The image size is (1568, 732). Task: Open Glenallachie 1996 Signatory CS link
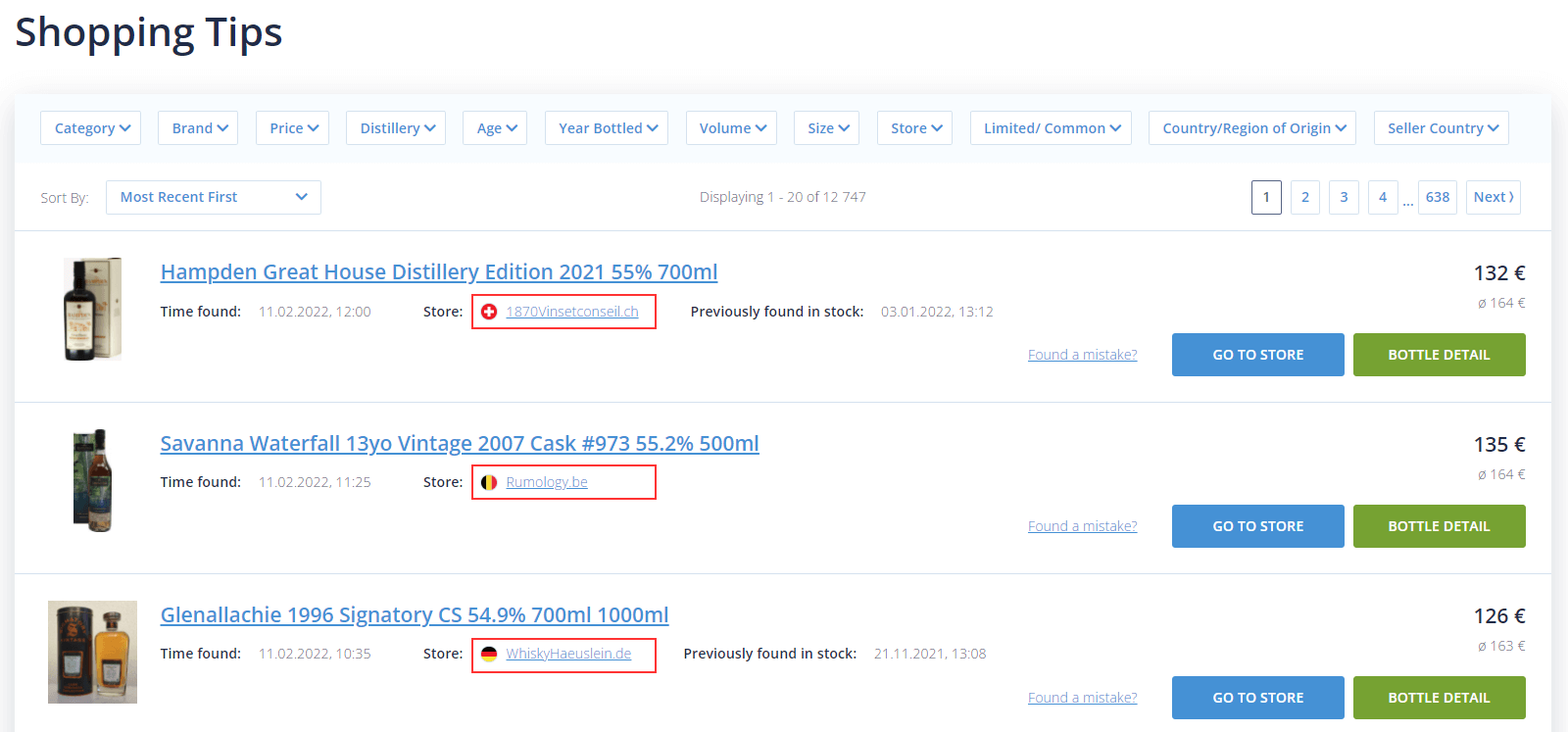point(415,615)
